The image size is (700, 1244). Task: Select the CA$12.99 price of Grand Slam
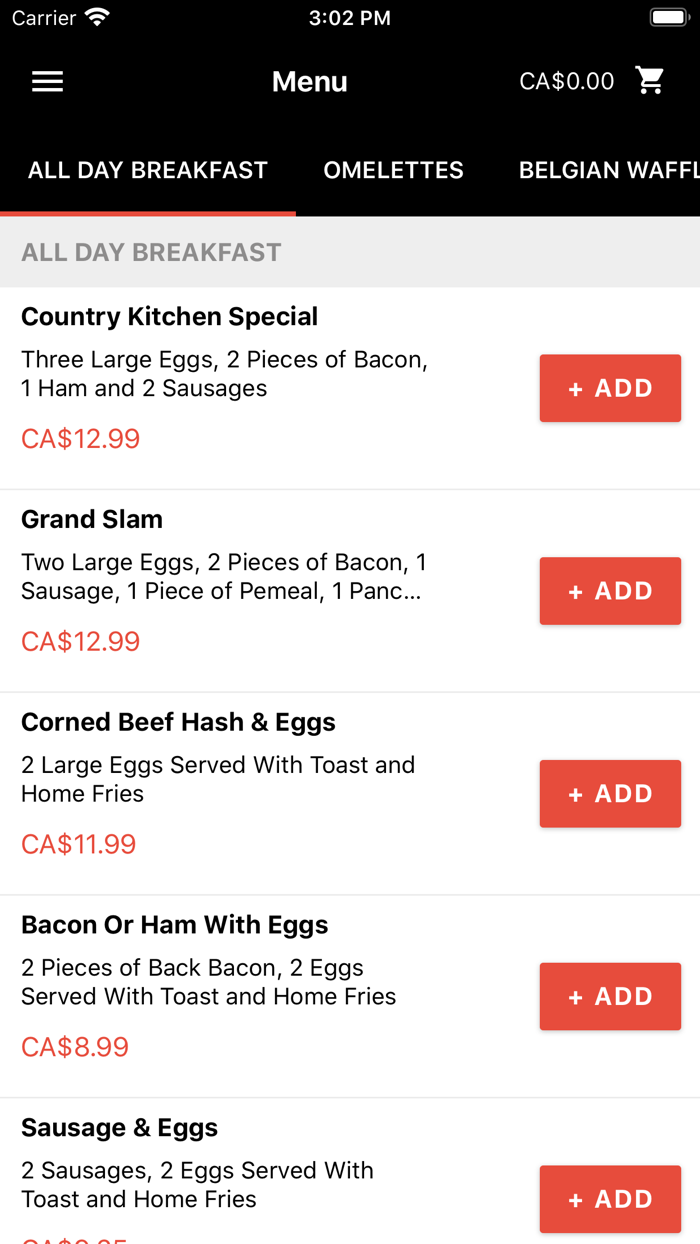[x=80, y=640]
